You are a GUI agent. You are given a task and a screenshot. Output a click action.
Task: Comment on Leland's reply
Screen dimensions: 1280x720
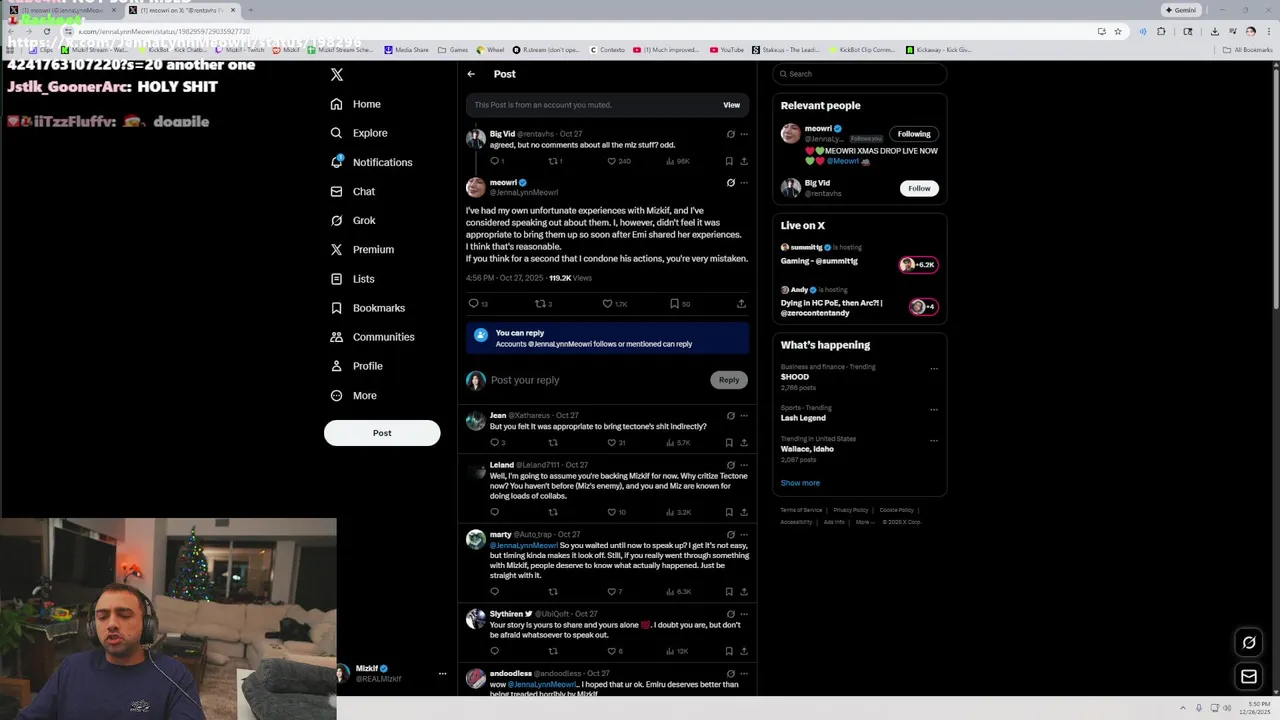494,512
